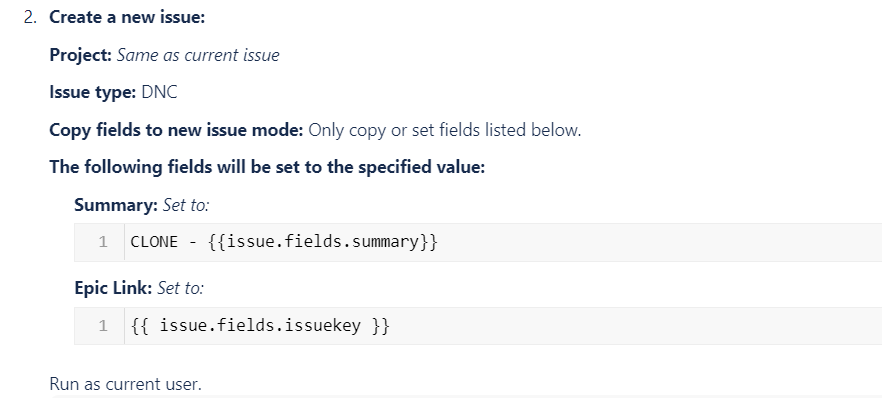Click the 'Summary:' field label
882x398 pixels.
pos(116,205)
